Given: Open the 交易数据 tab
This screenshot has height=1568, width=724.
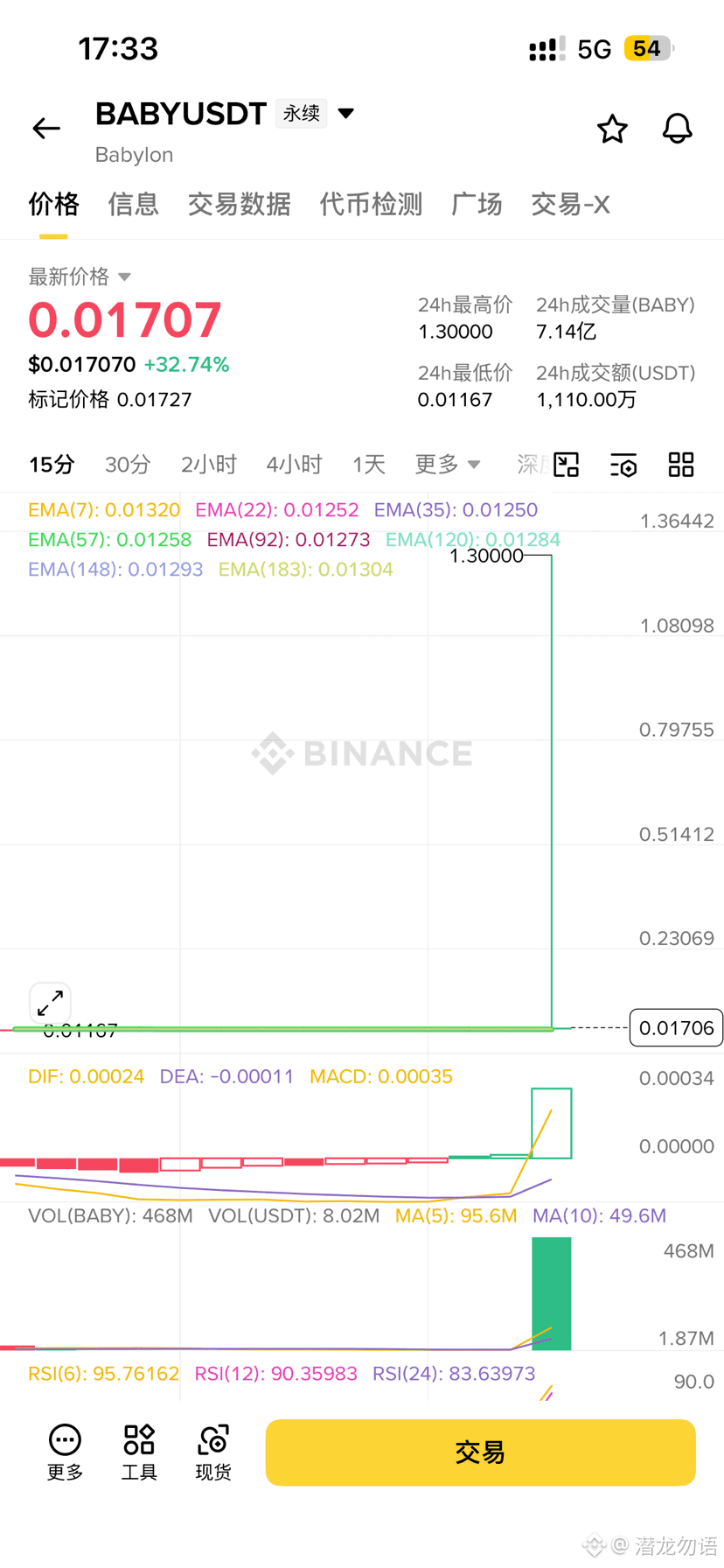Looking at the screenshot, I should [x=239, y=205].
